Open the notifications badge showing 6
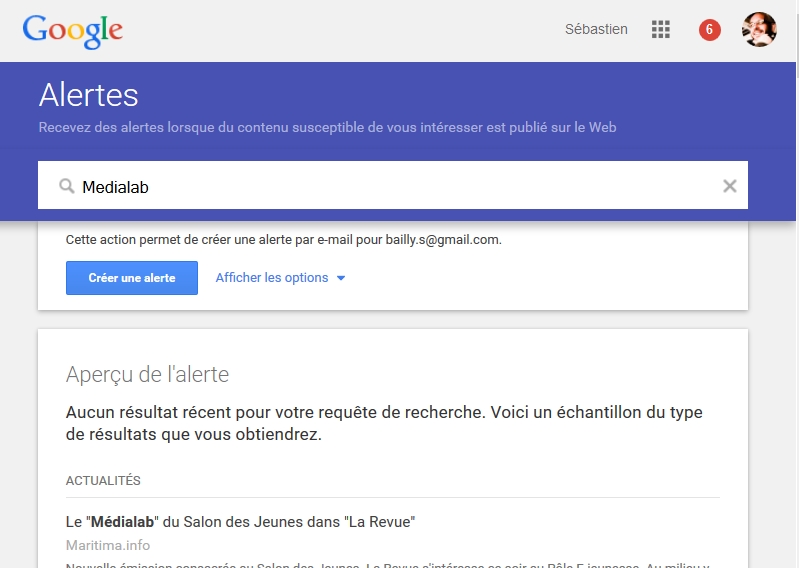The height and width of the screenshot is (568, 799). 709,30
